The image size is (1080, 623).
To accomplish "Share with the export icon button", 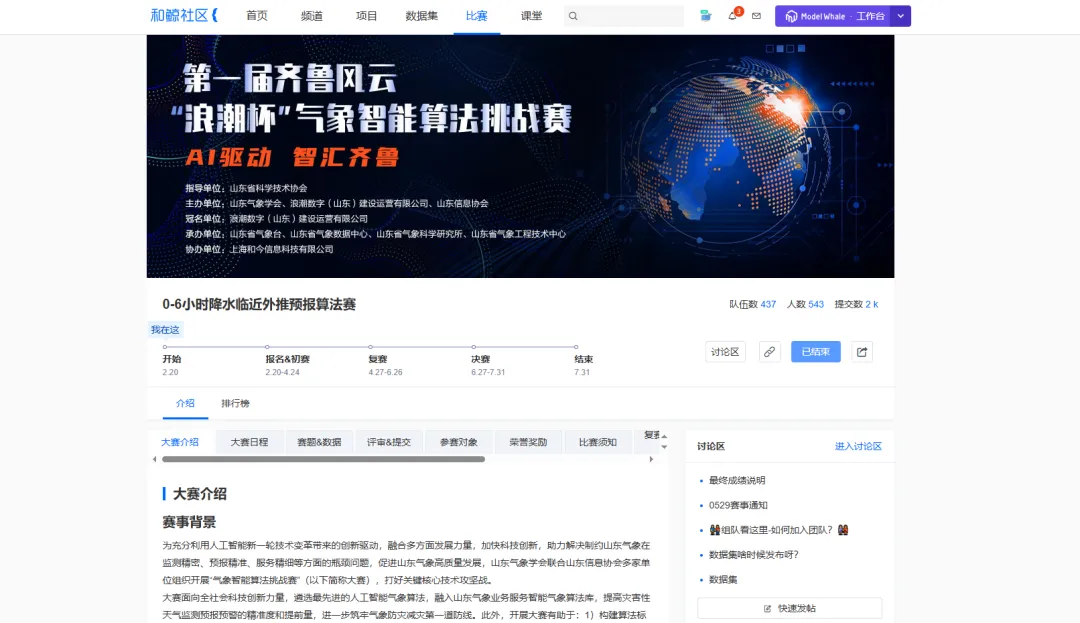I will (x=862, y=352).
